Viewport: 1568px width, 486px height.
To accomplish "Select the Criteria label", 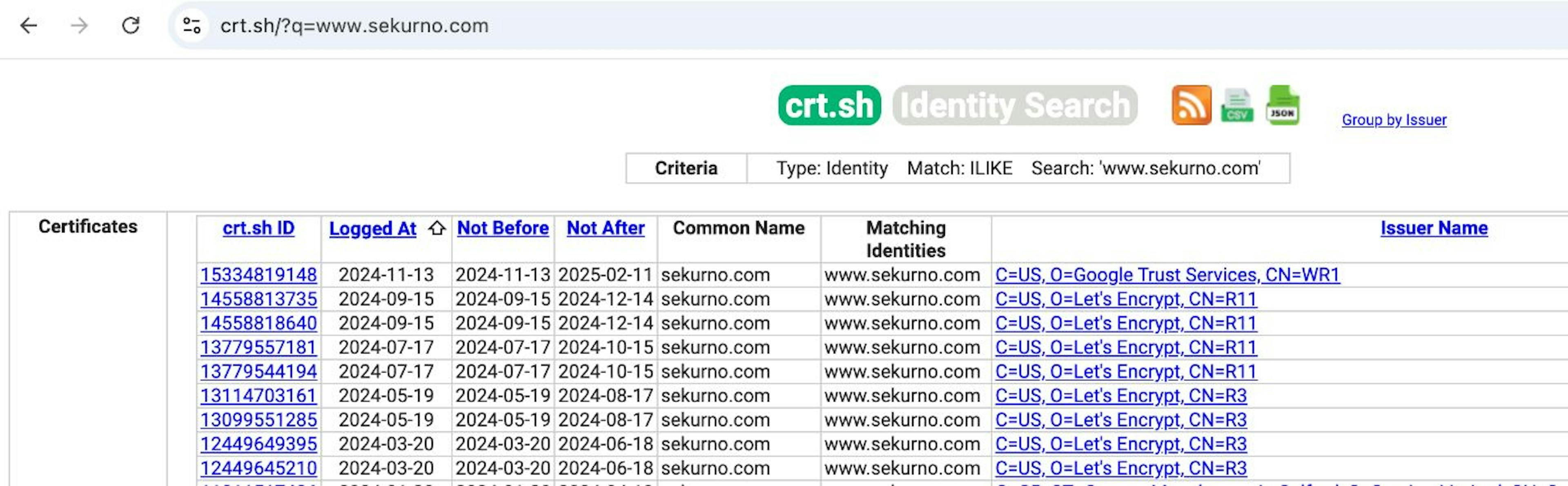I will (x=686, y=168).
